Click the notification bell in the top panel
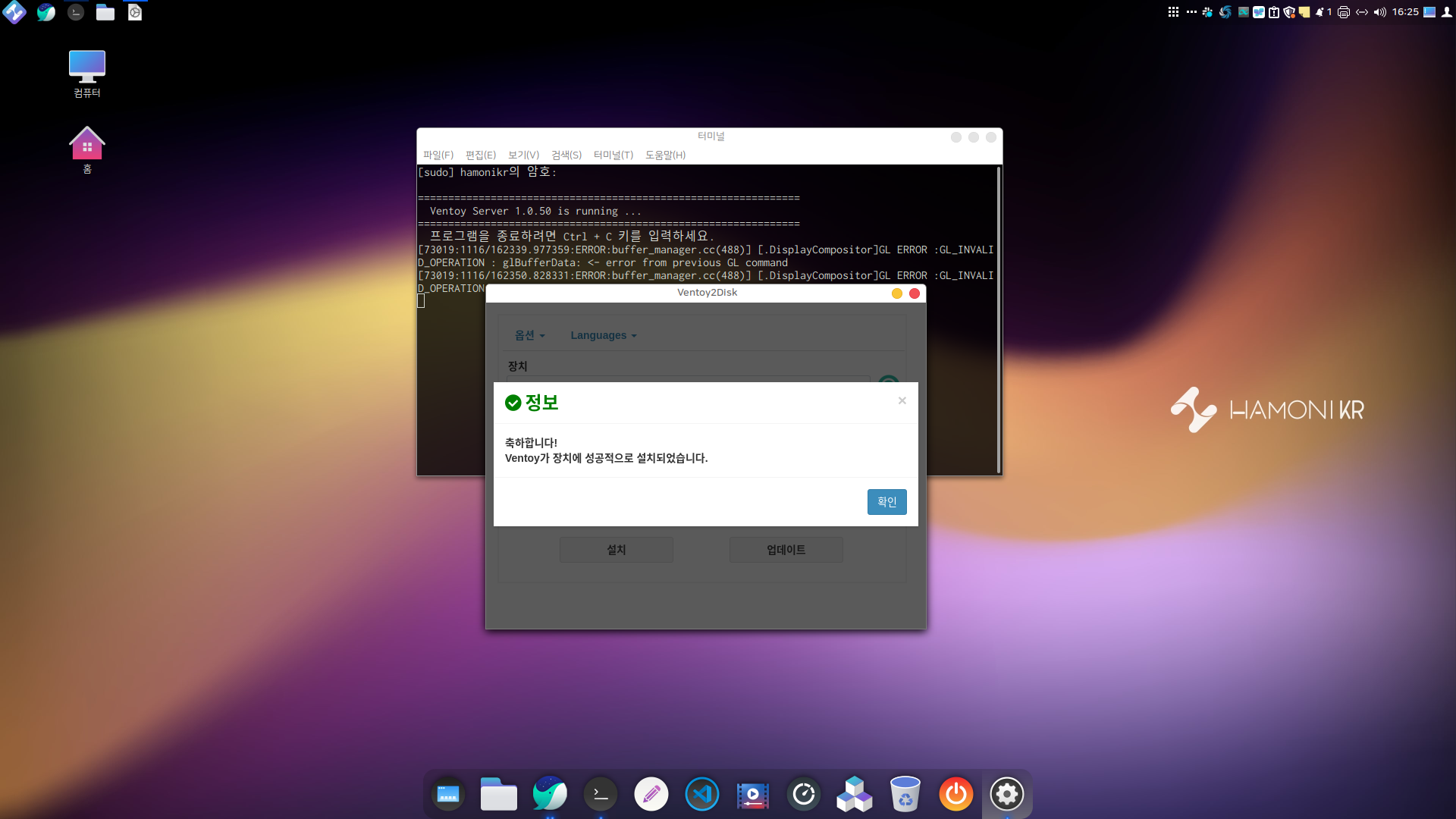 (1320, 12)
